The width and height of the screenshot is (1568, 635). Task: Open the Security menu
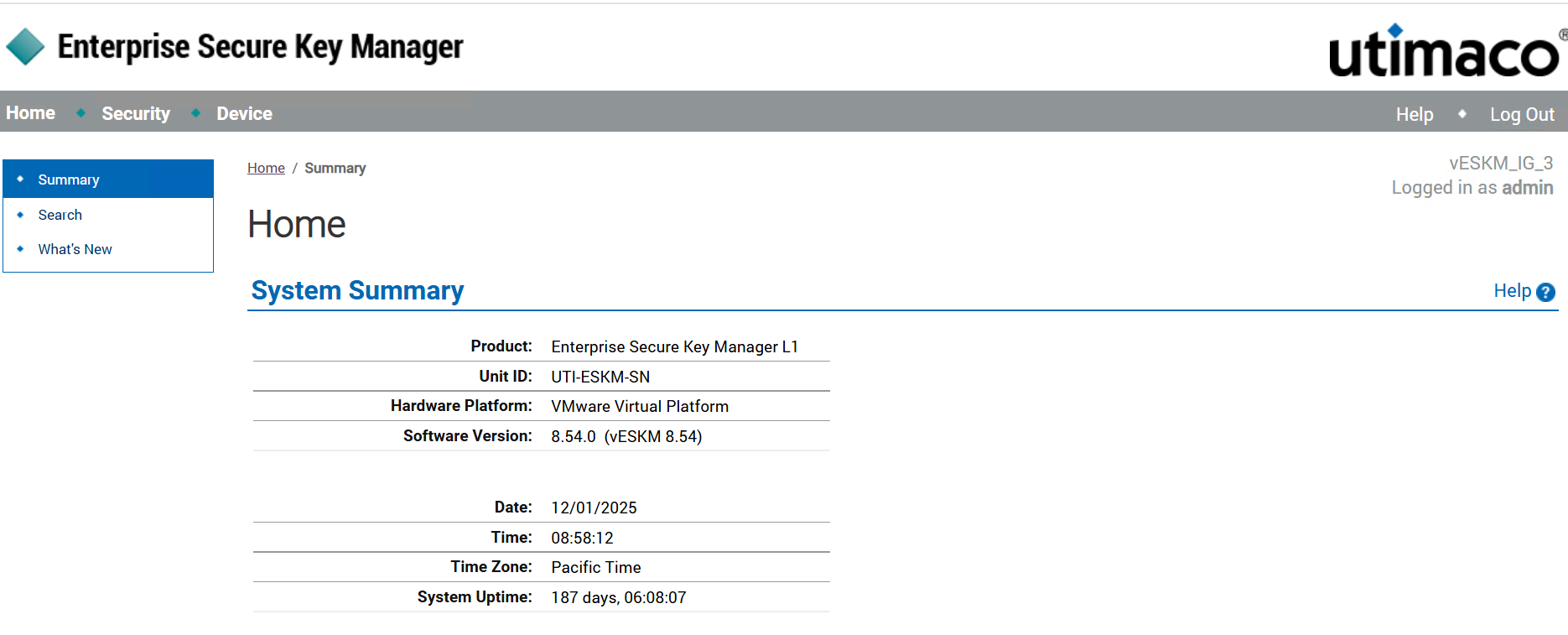point(136,113)
